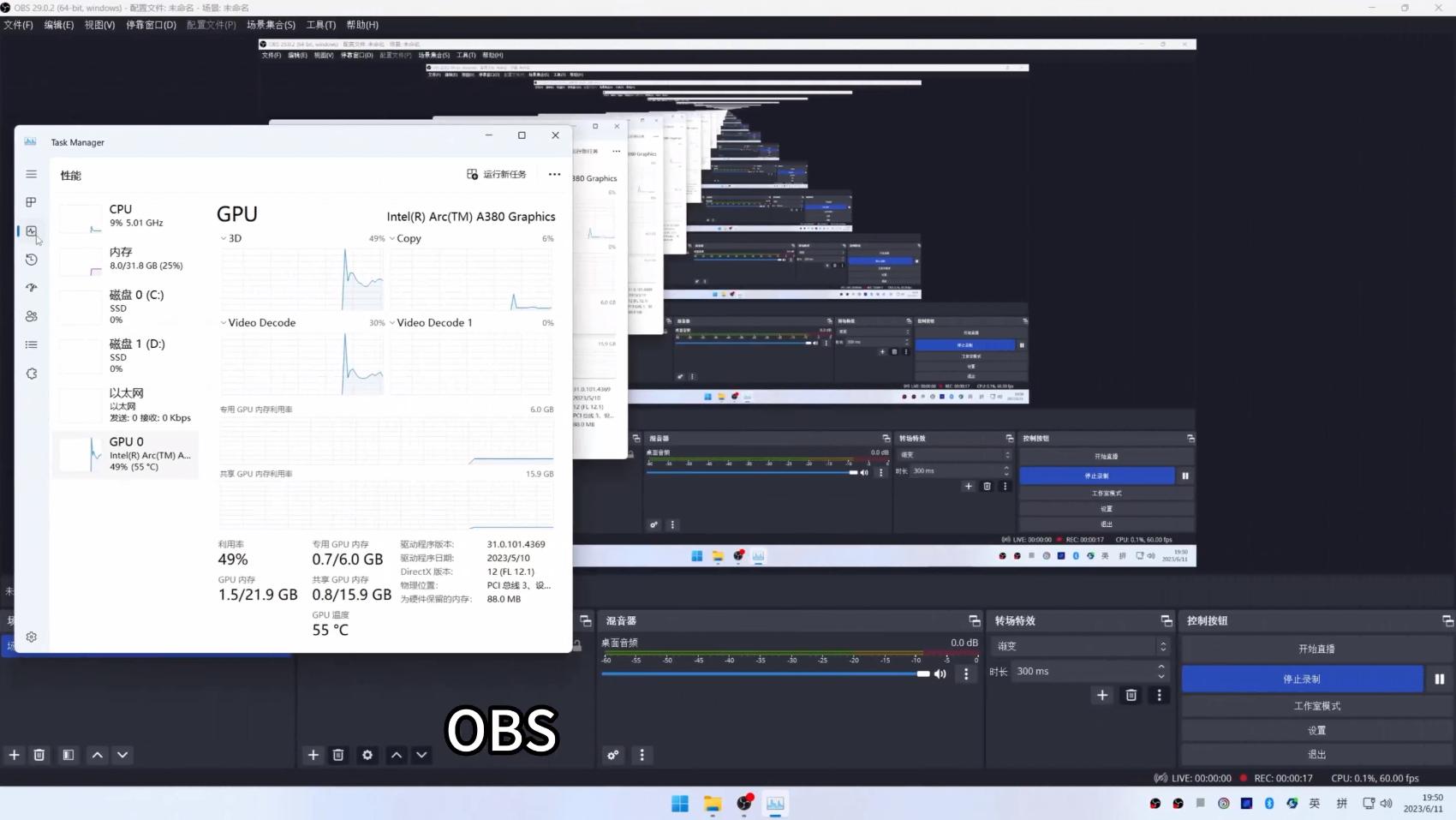Open the 文件(F) menu
This screenshot has height=820, width=1456.
pos(18,25)
